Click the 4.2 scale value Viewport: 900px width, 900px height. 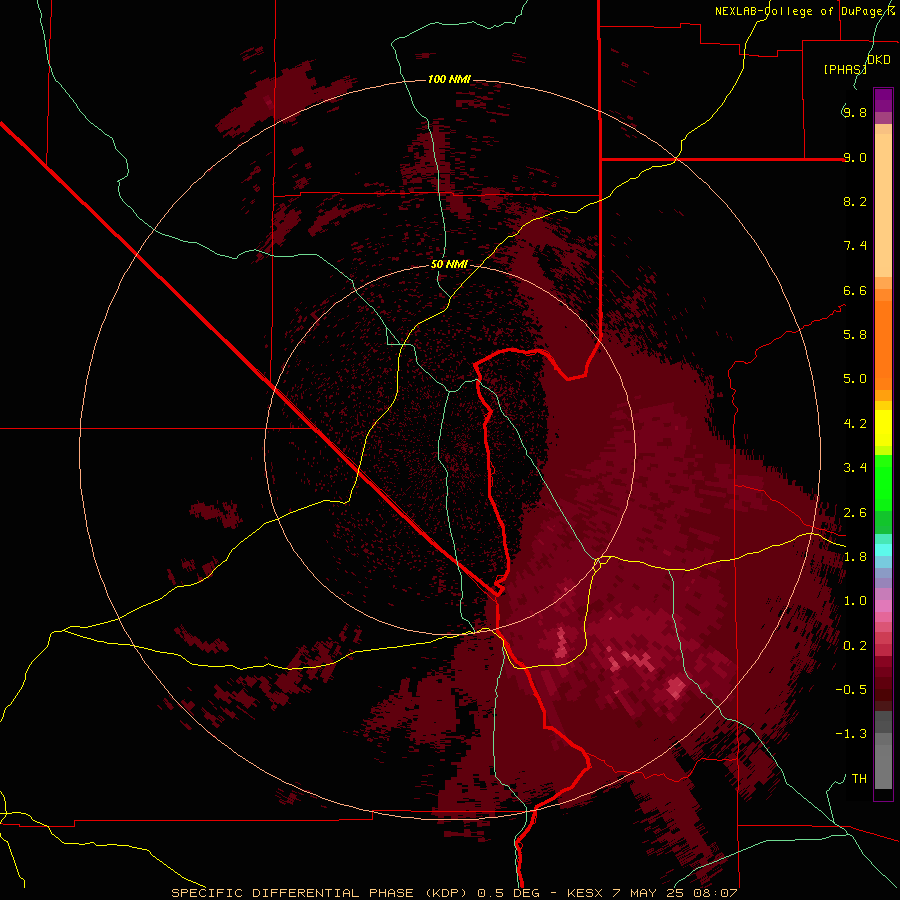[x=855, y=424]
